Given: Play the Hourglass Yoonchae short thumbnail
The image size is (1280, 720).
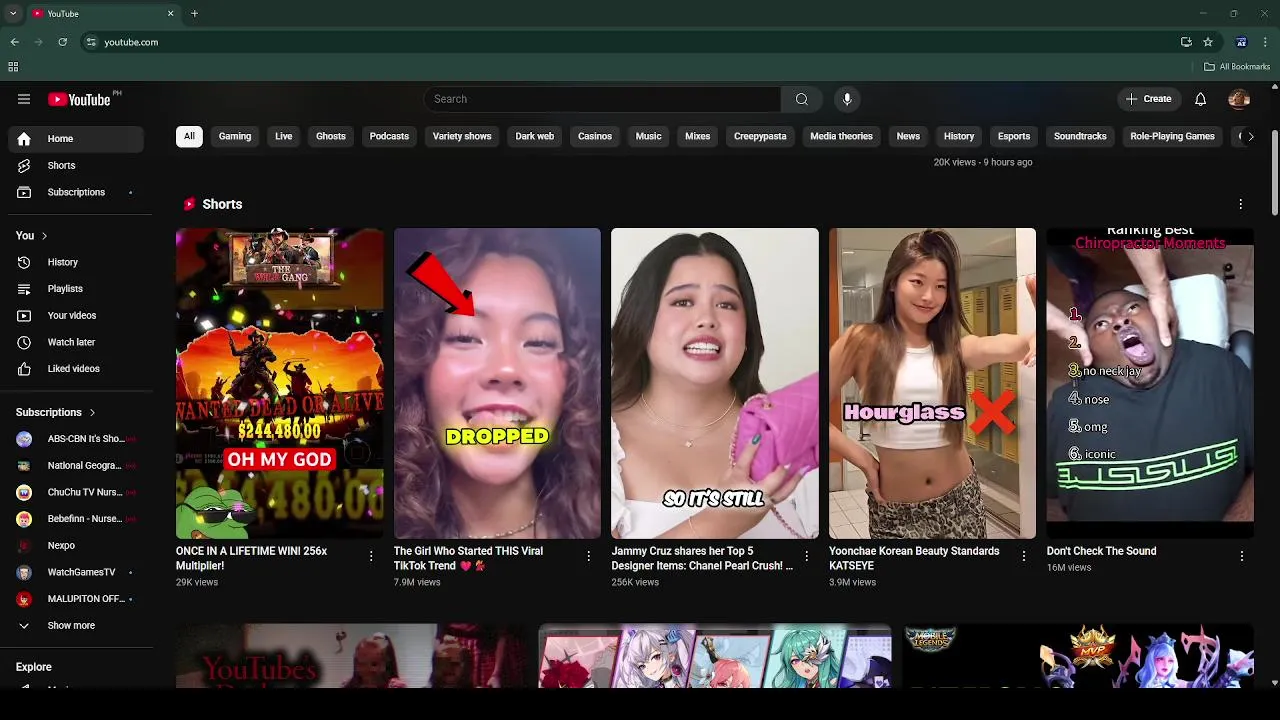Looking at the screenshot, I should pos(932,383).
